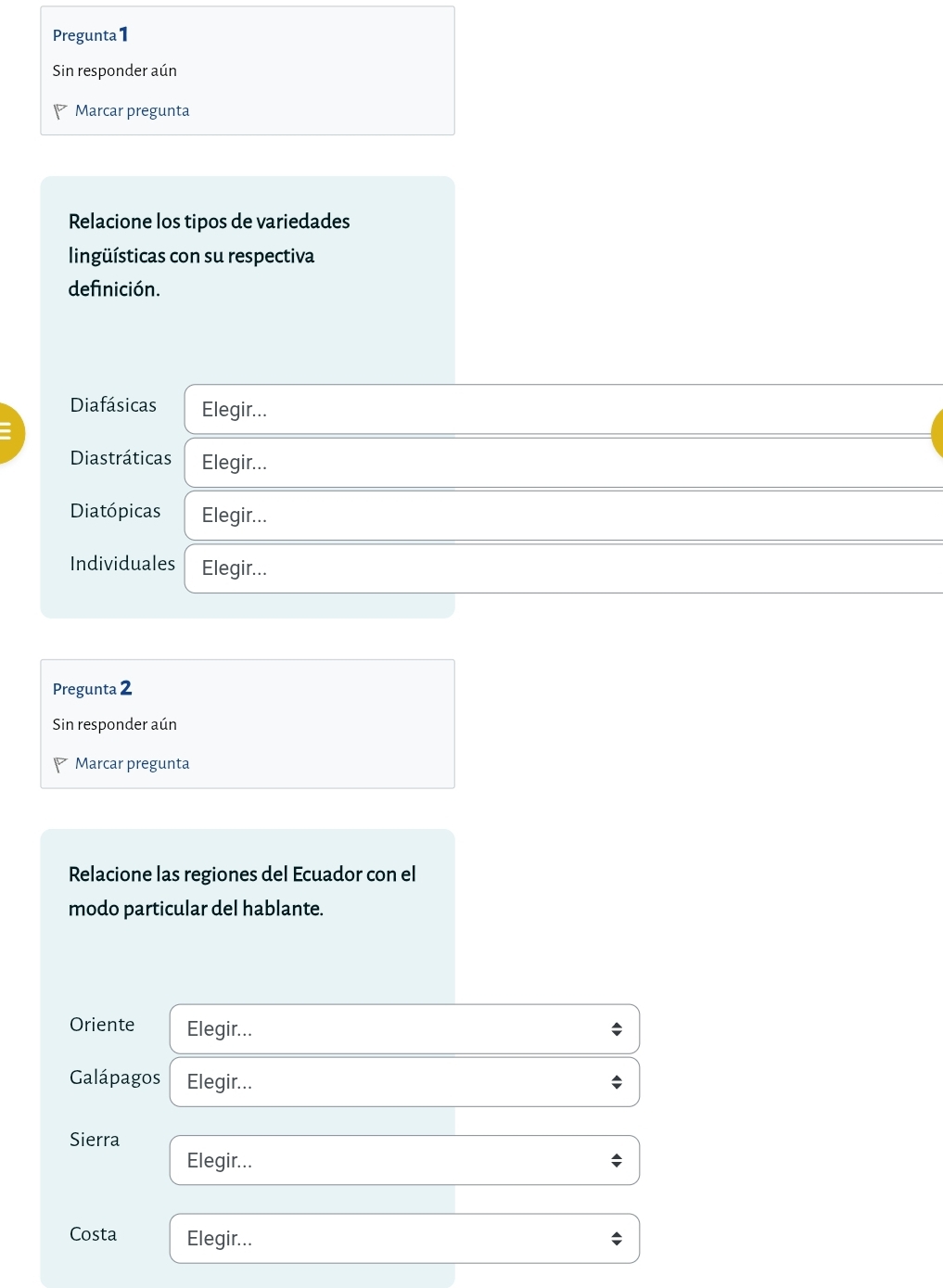Click the Pregunta 1 heading
943x1288 pixels.
point(90,35)
